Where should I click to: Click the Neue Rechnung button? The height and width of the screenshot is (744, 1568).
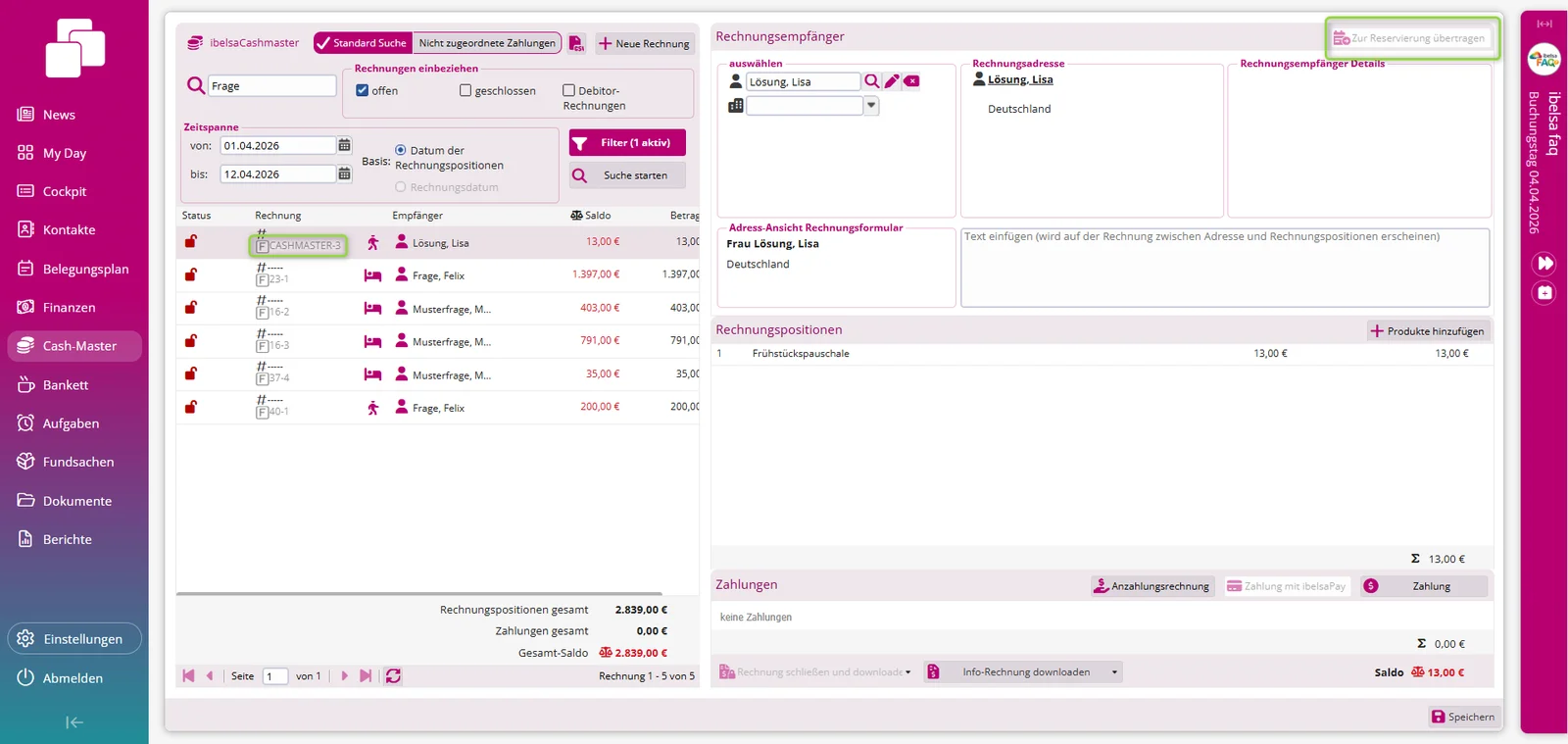click(x=644, y=43)
